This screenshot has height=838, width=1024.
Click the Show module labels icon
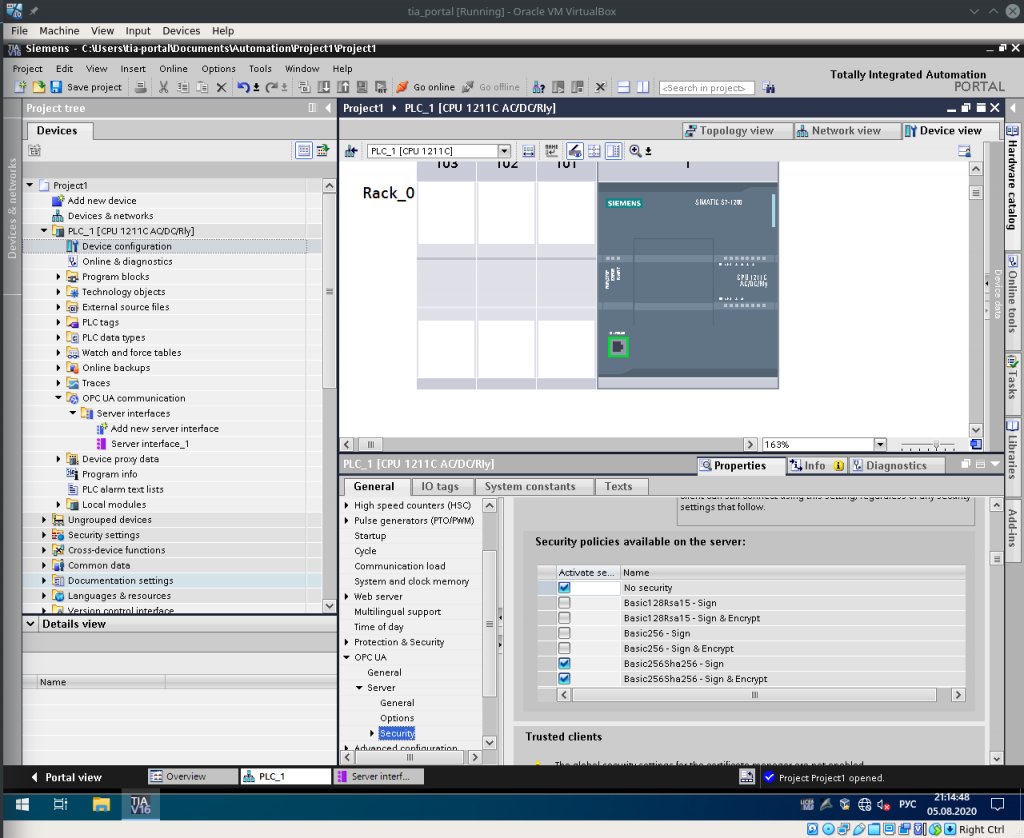click(x=551, y=151)
